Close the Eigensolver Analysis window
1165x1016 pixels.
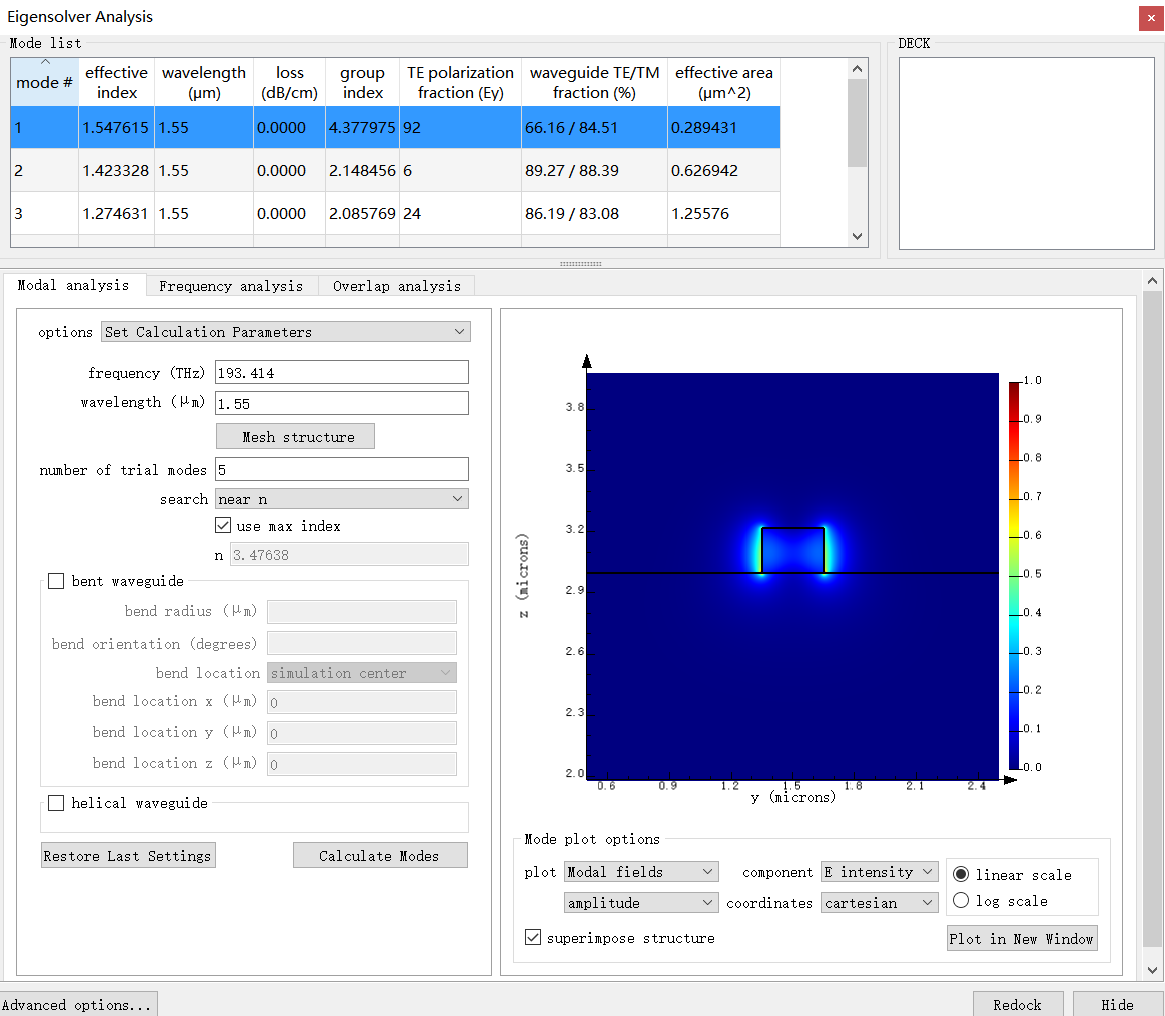1151,18
